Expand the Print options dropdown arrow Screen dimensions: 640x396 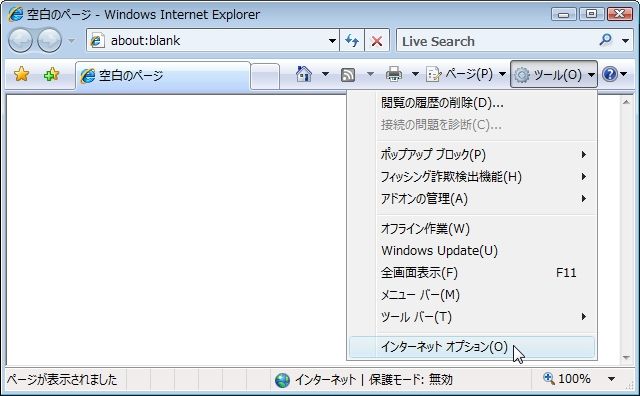click(415, 74)
